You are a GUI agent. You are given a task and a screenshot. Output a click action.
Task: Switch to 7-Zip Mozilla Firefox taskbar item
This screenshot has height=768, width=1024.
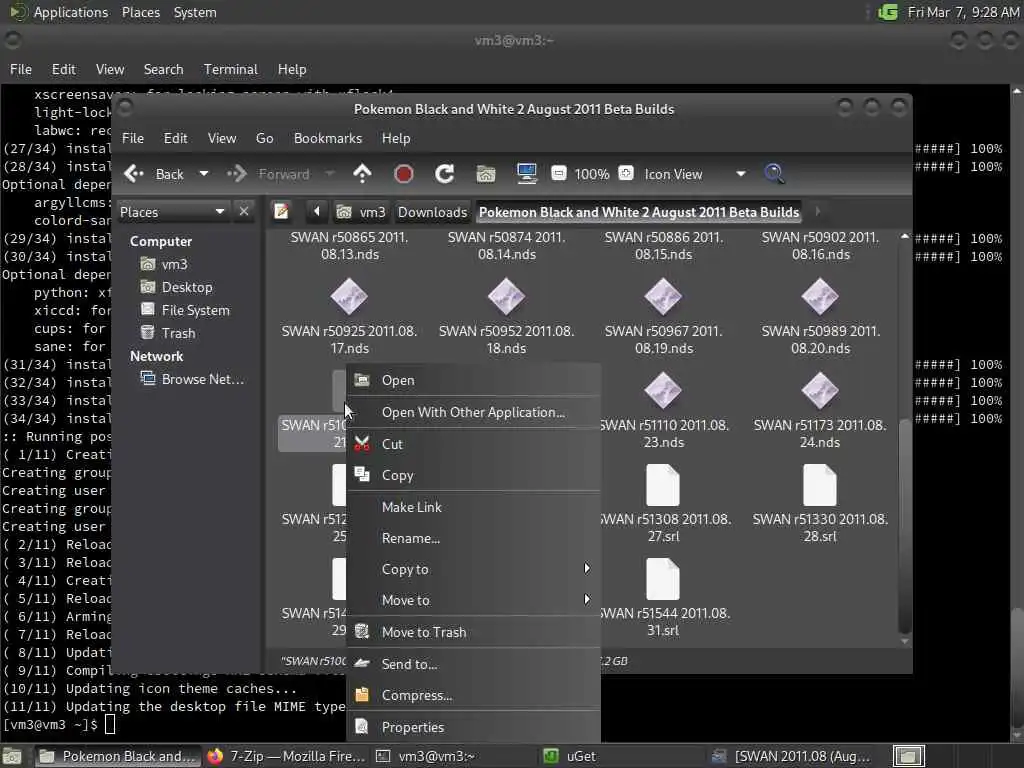pos(285,756)
